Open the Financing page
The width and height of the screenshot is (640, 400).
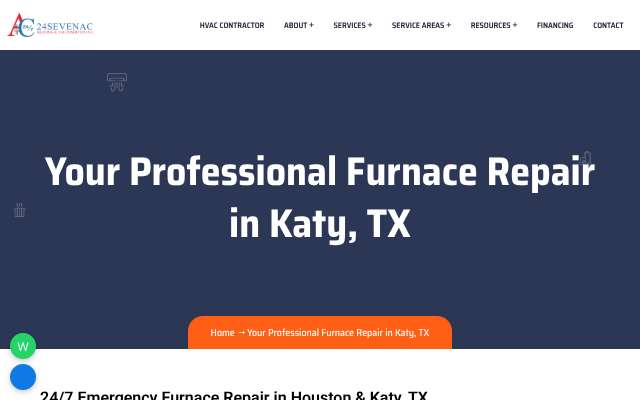point(555,25)
